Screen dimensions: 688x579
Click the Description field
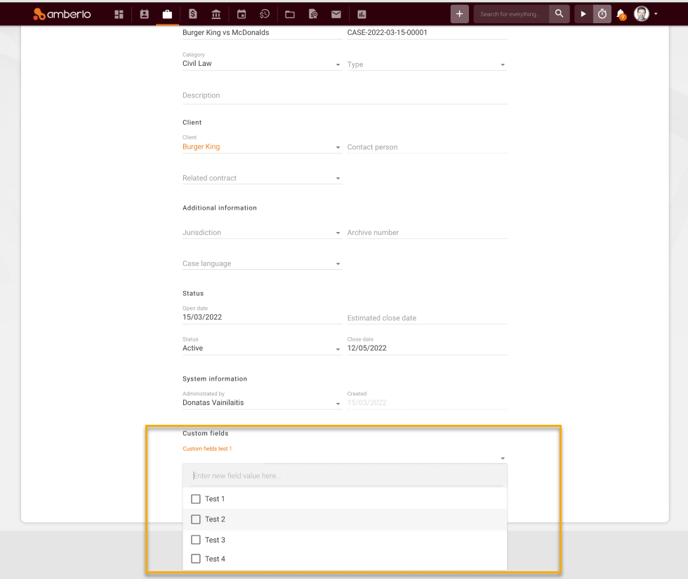pyautogui.click(x=344, y=96)
